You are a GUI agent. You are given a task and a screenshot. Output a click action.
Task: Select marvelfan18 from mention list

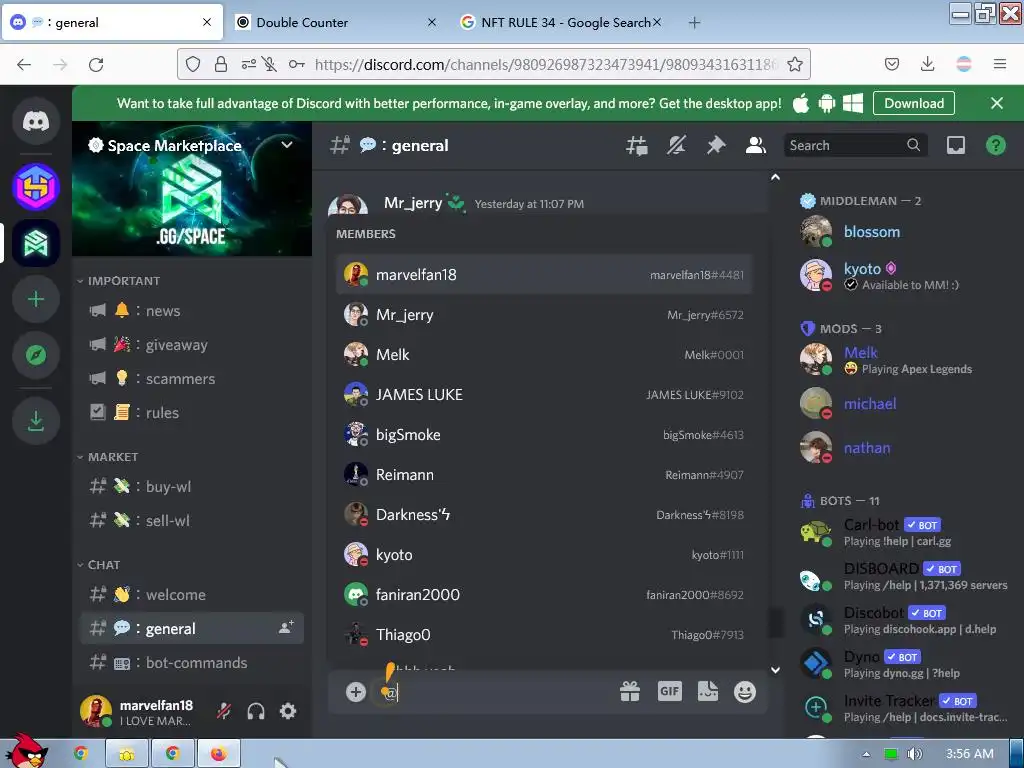544,275
